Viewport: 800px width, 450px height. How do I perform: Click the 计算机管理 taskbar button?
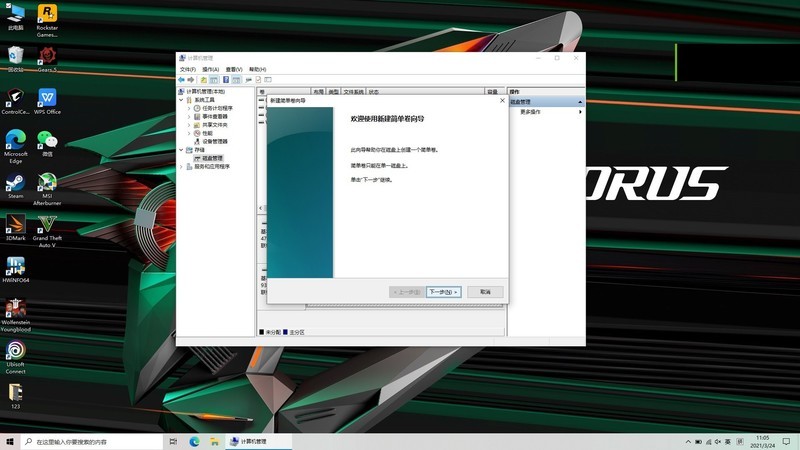[258, 441]
